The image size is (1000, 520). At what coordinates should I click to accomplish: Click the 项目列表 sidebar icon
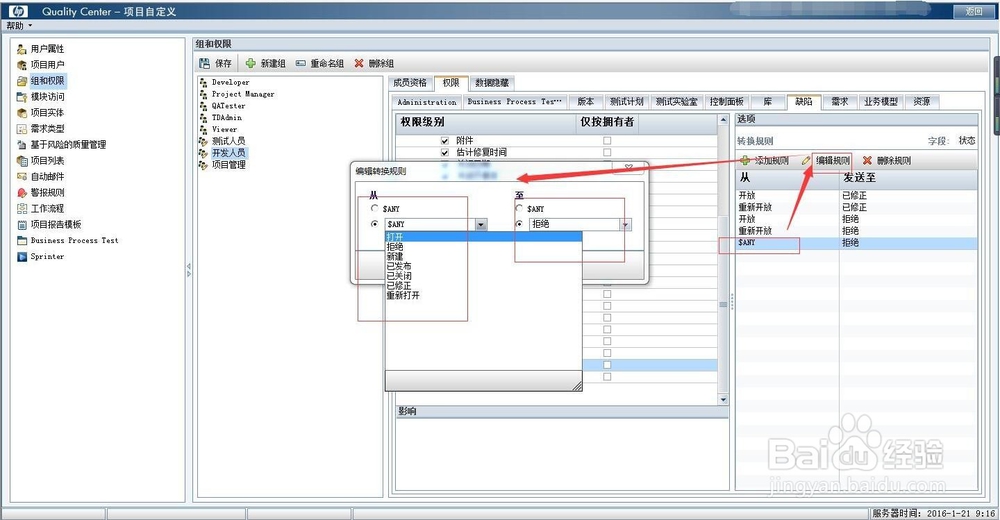coord(22,160)
